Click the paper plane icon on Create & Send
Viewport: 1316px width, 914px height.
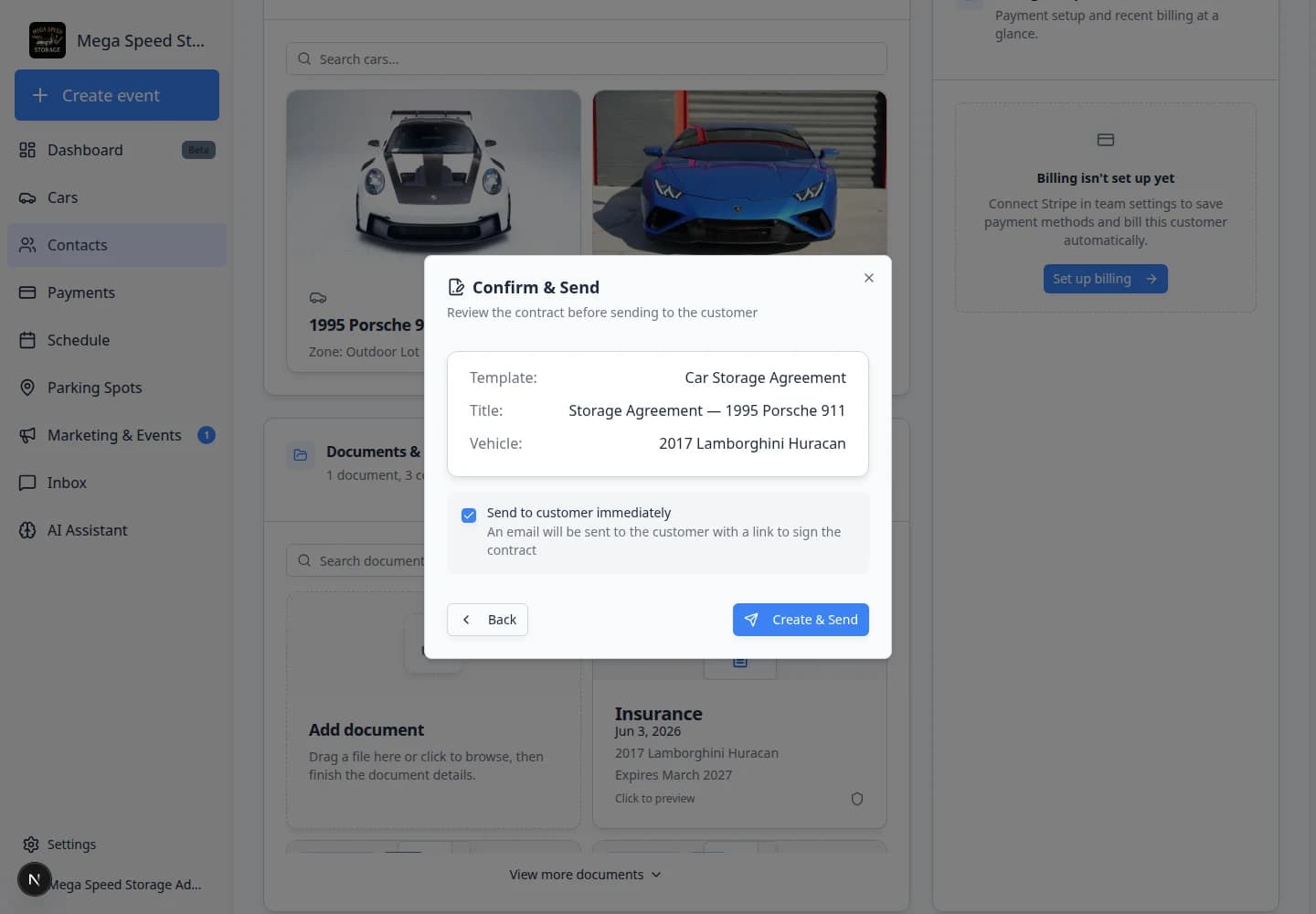(751, 620)
